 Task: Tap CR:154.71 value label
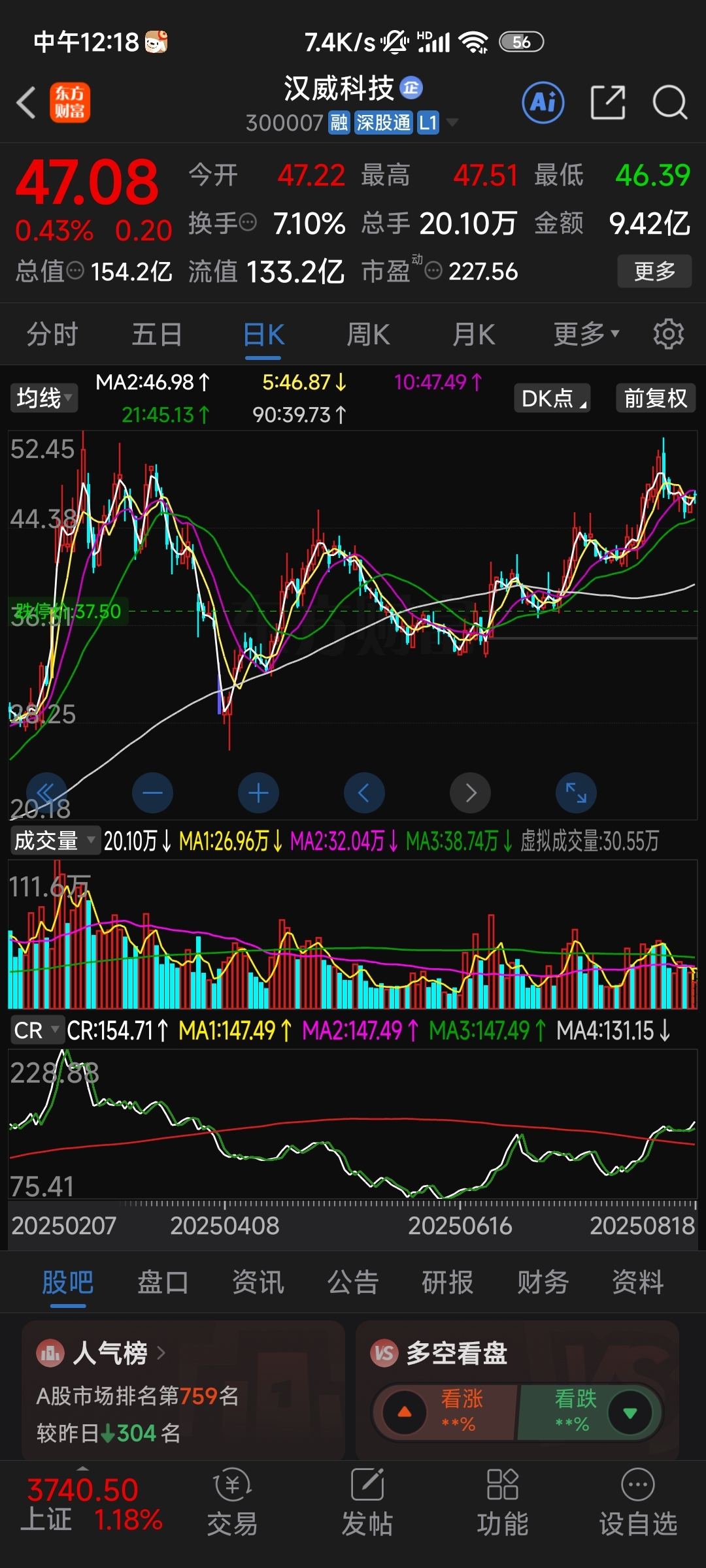point(118,1030)
